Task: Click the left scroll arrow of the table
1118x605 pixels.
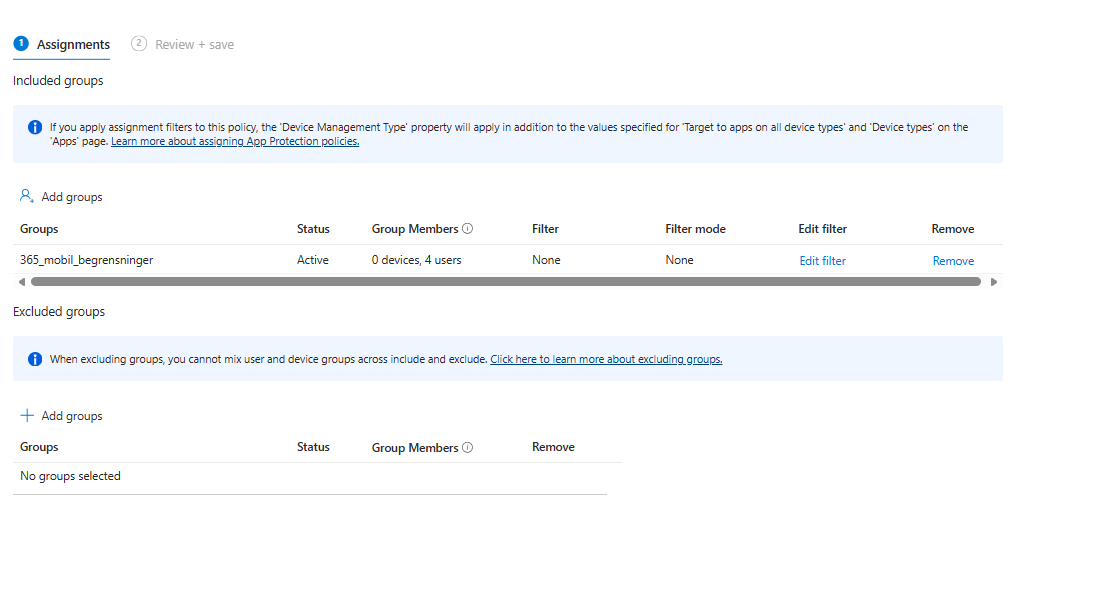Action: pos(22,282)
